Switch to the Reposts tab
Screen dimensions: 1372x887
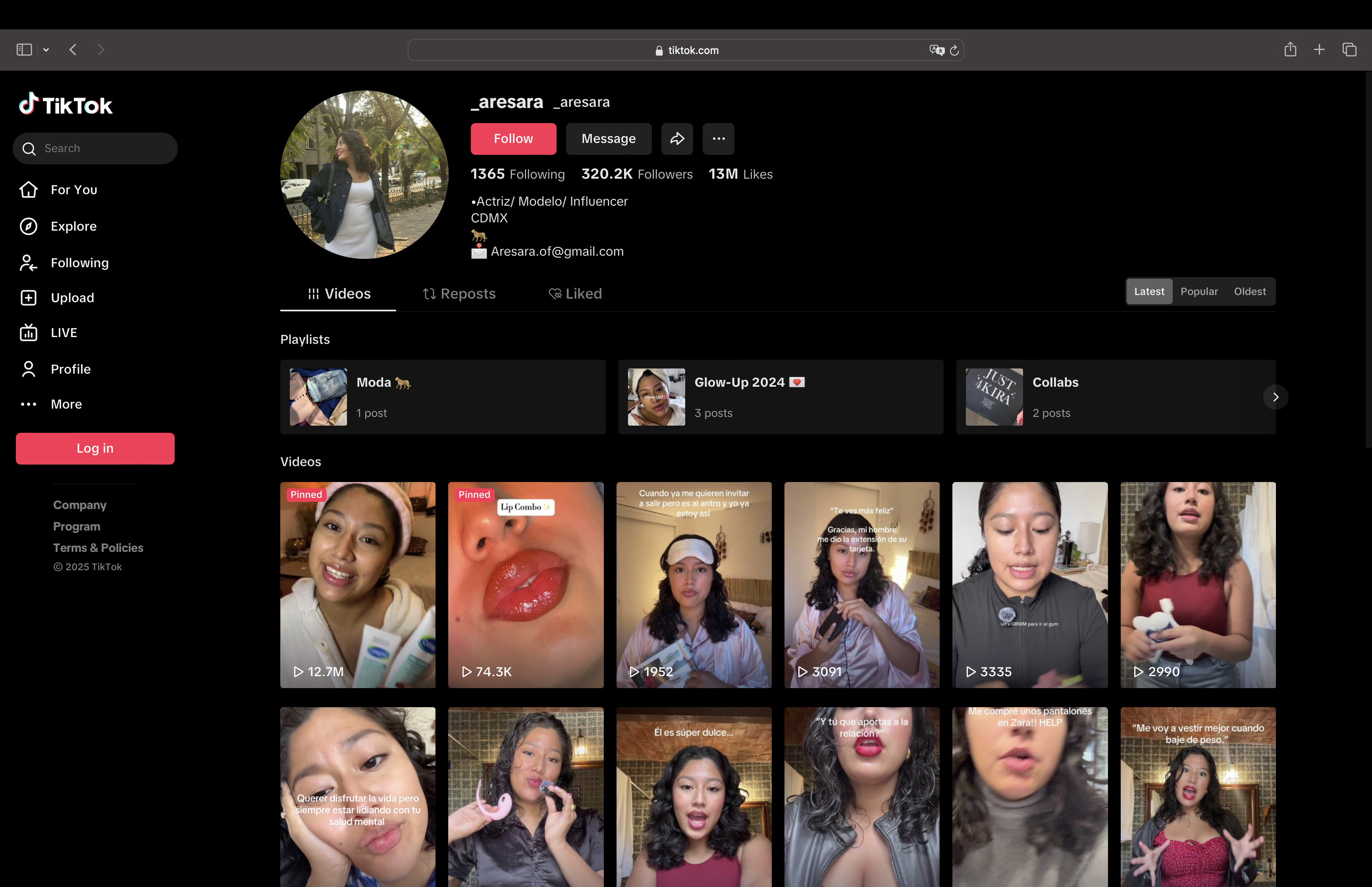[x=459, y=294]
